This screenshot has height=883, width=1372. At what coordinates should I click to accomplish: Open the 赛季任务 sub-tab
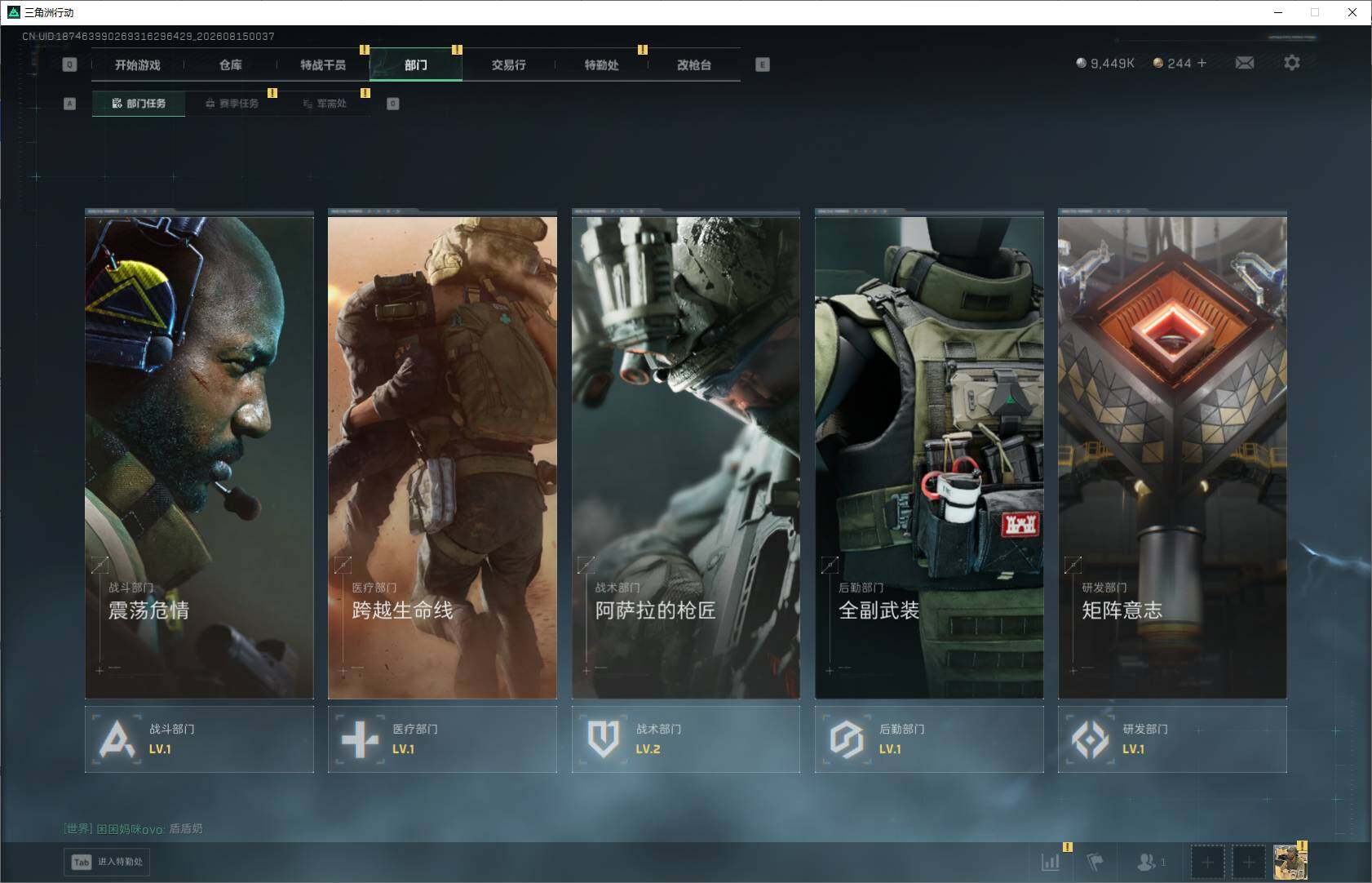[232, 104]
